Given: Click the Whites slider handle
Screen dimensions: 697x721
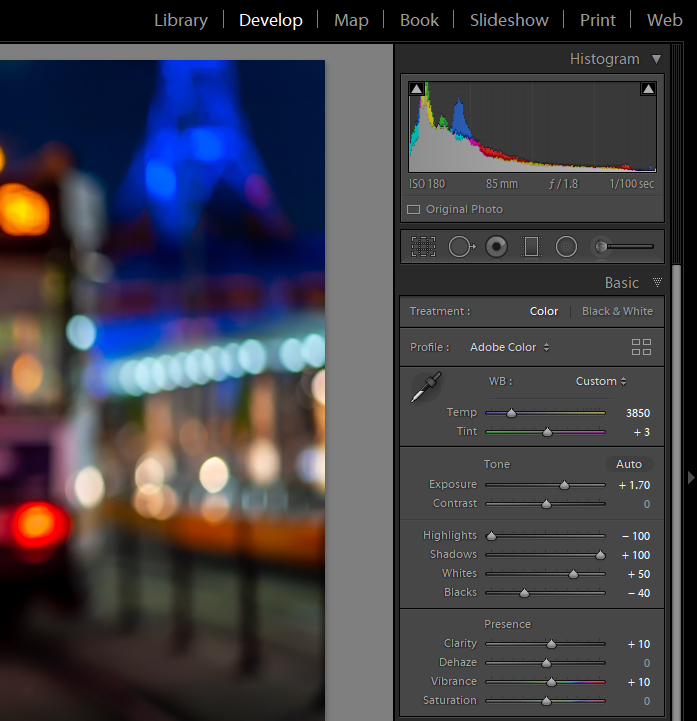Looking at the screenshot, I should 573,574.
